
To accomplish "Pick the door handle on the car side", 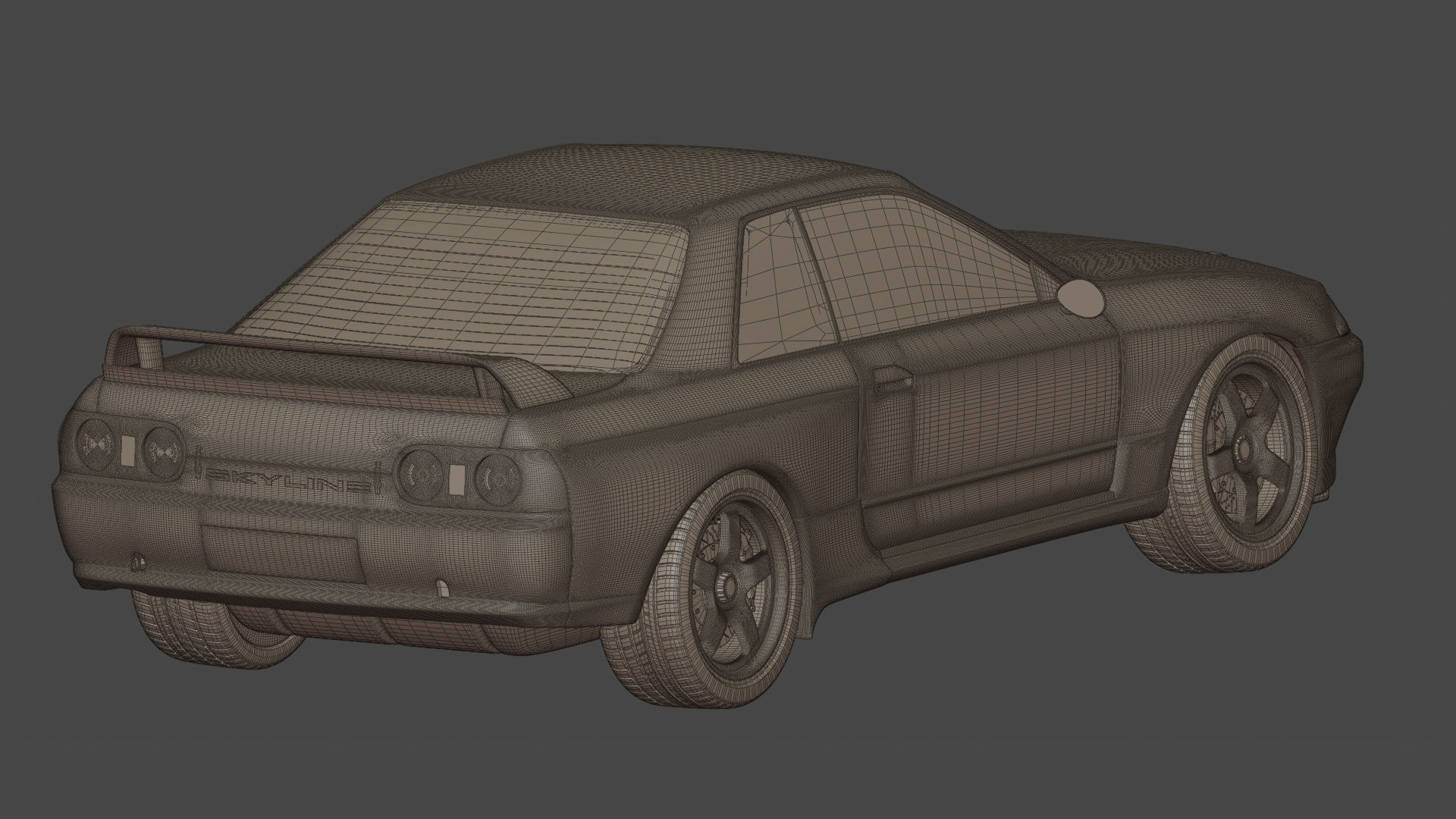I will pos(893,378).
